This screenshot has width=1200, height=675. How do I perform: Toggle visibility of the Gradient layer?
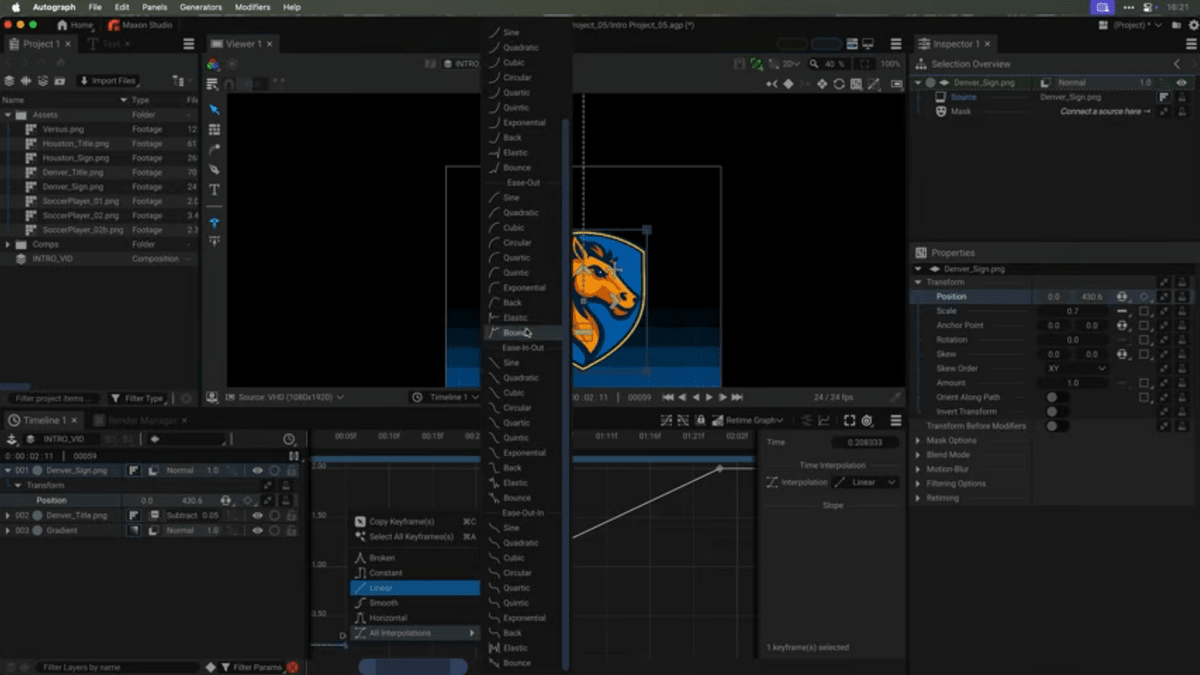[x=257, y=531]
